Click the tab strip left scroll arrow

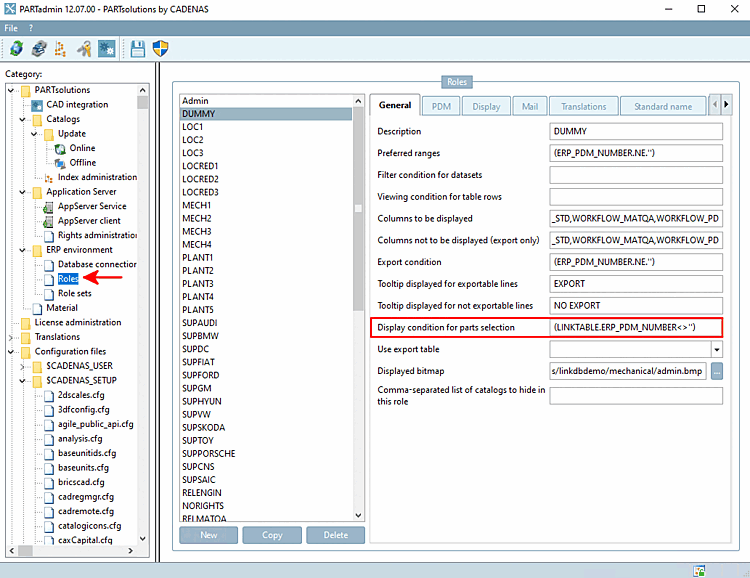(715, 104)
